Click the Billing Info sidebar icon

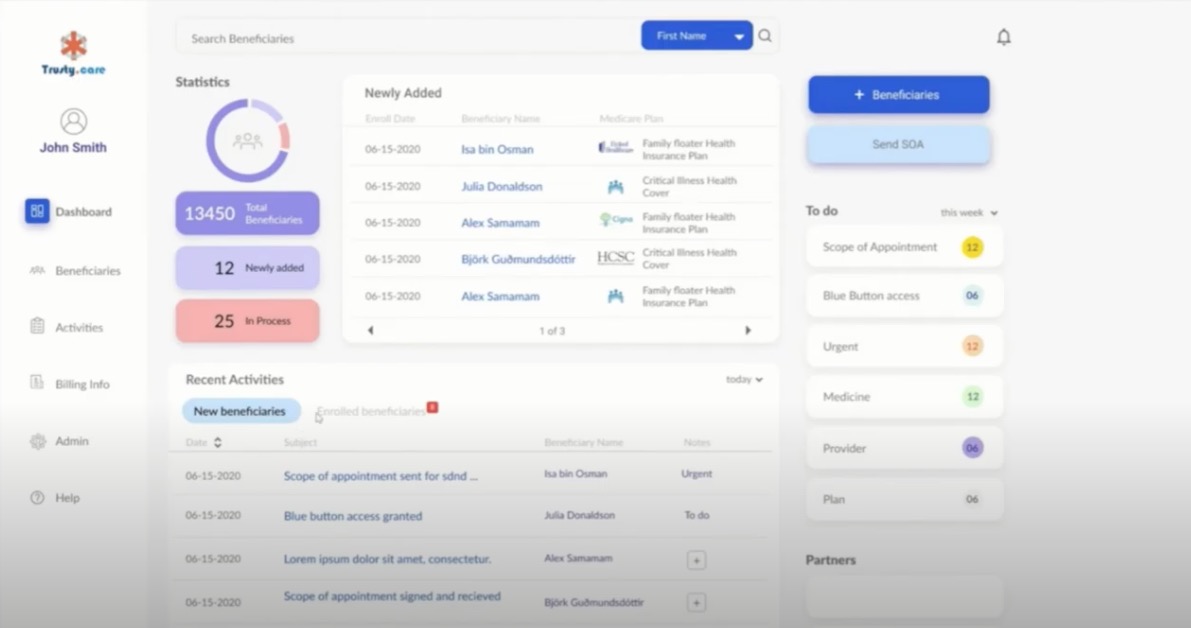37,383
